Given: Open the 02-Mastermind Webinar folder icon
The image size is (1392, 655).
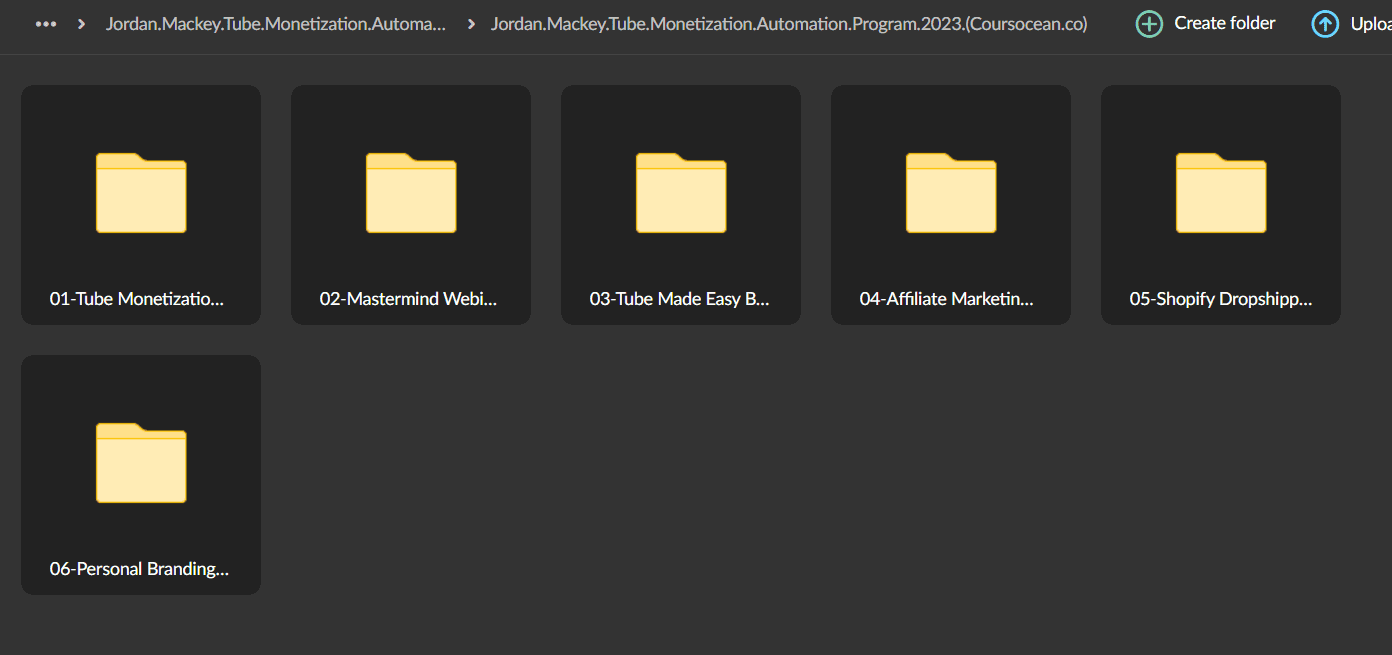Looking at the screenshot, I should (x=411, y=193).
